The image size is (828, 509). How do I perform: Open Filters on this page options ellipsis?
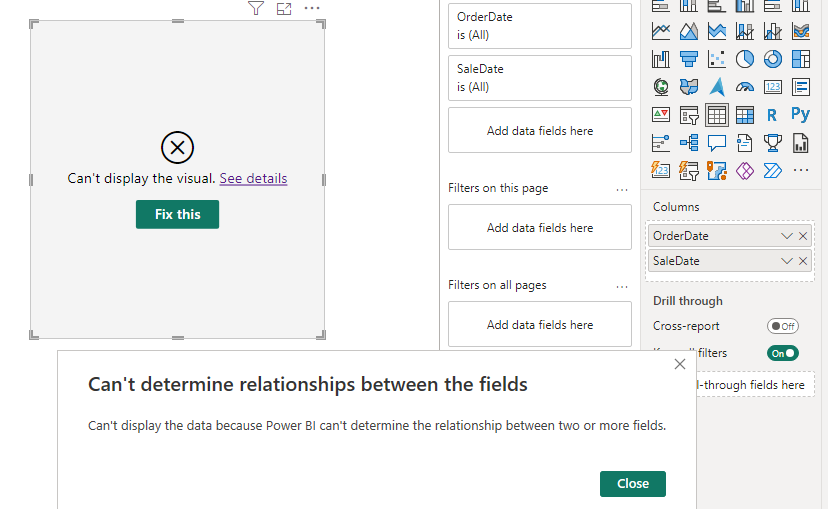coord(622,189)
